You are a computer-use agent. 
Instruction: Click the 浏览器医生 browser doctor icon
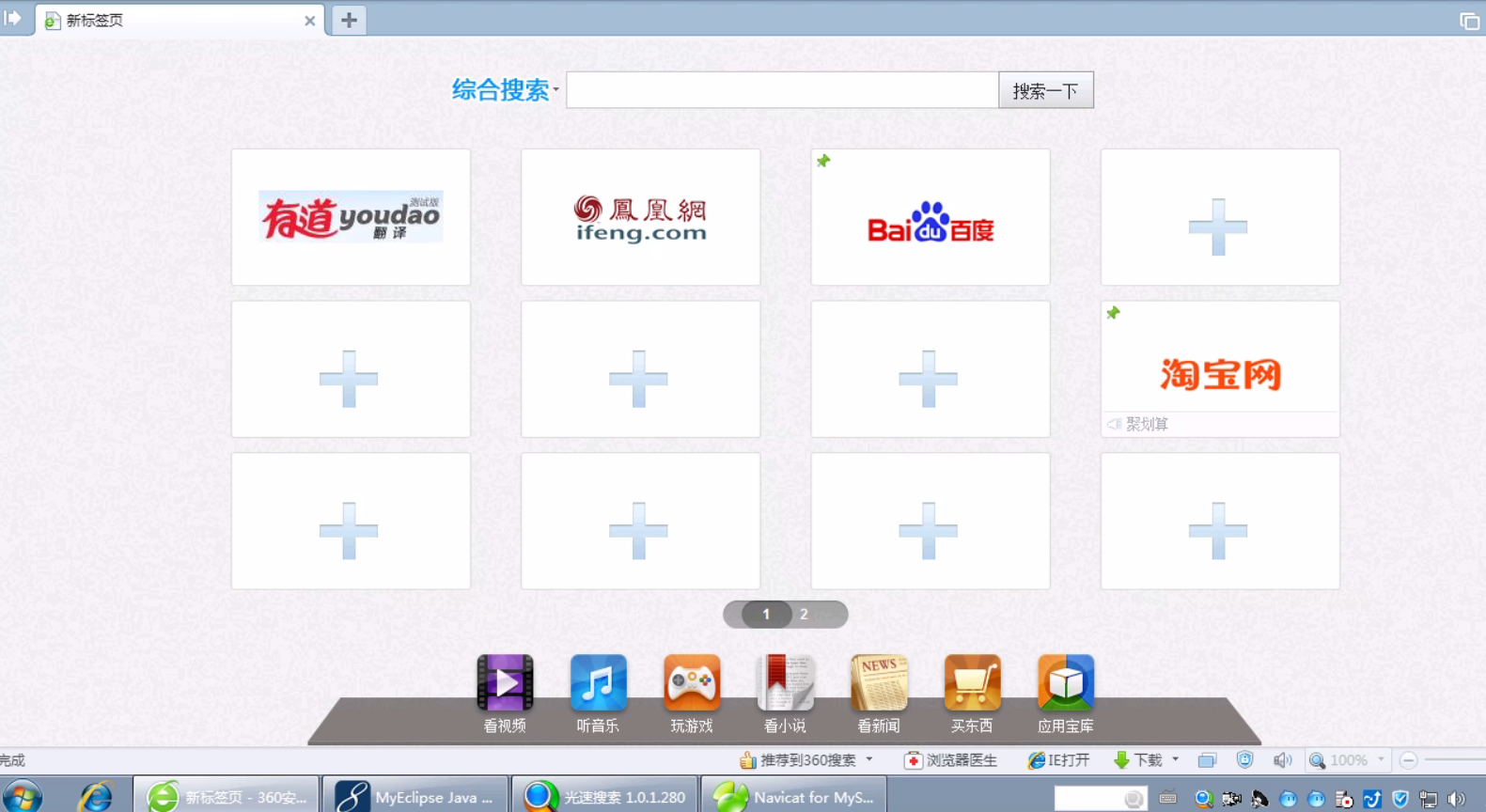[913, 760]
